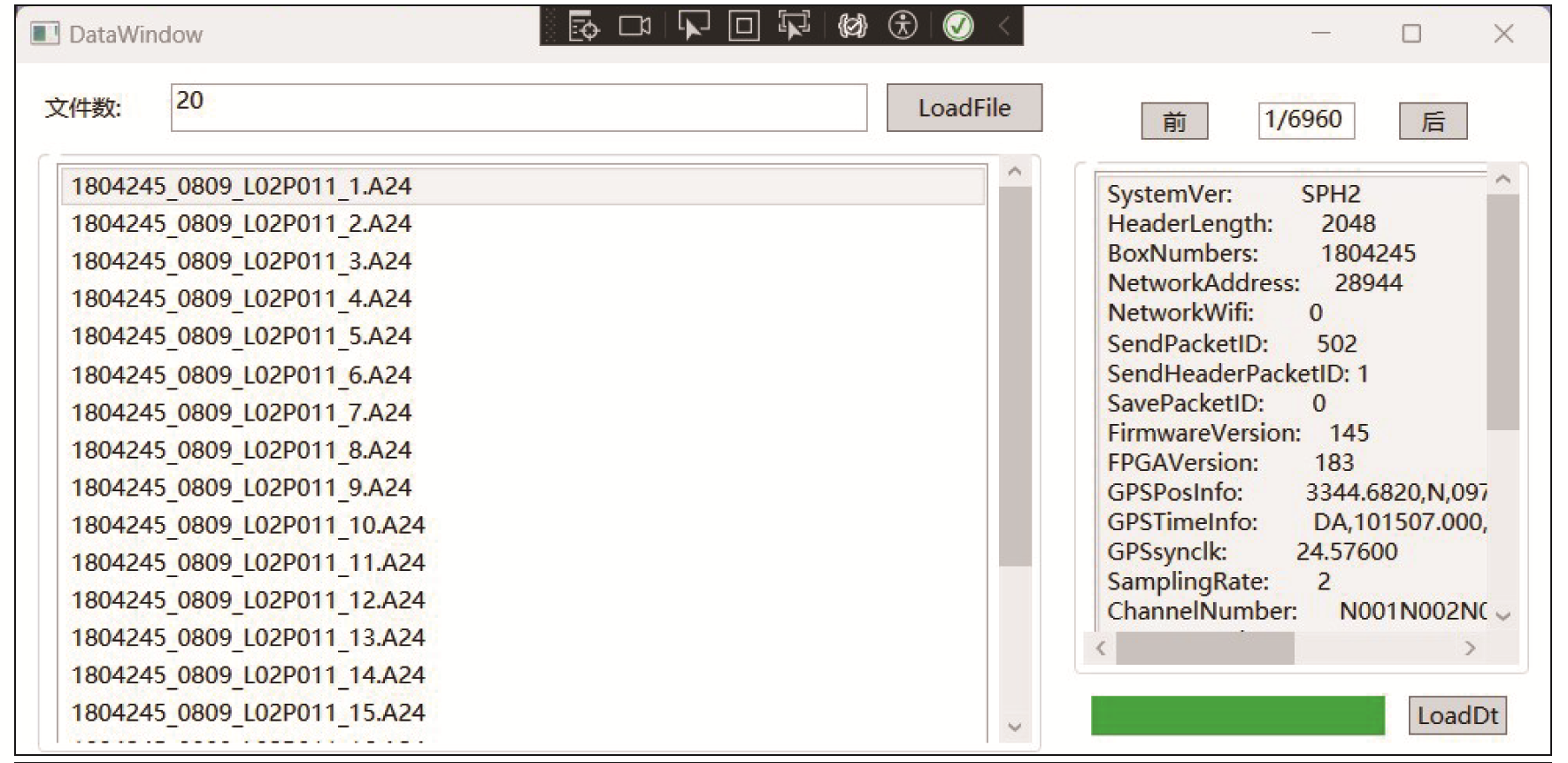Click the 后 next page button
This screenshot has height=763, width=1568.
pyautogui.click(x=1433, y=121)
